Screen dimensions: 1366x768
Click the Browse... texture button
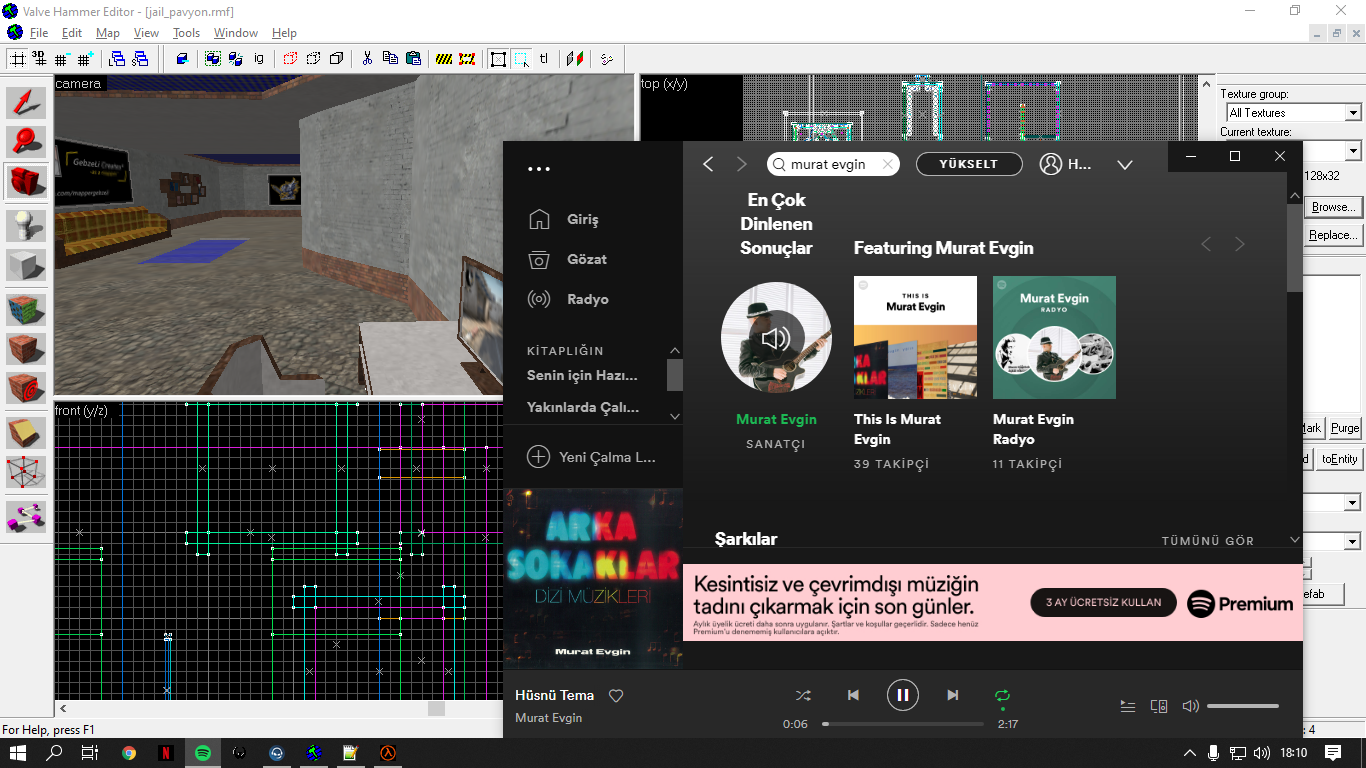point(1335,207)
